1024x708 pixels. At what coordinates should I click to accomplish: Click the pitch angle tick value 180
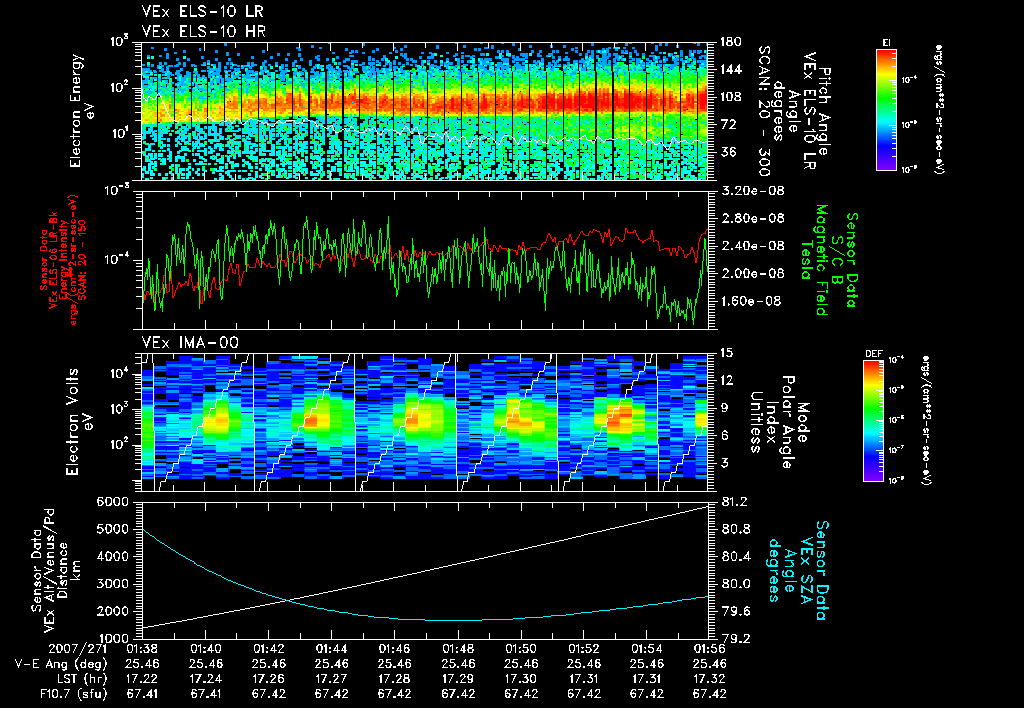click(731, 42)
